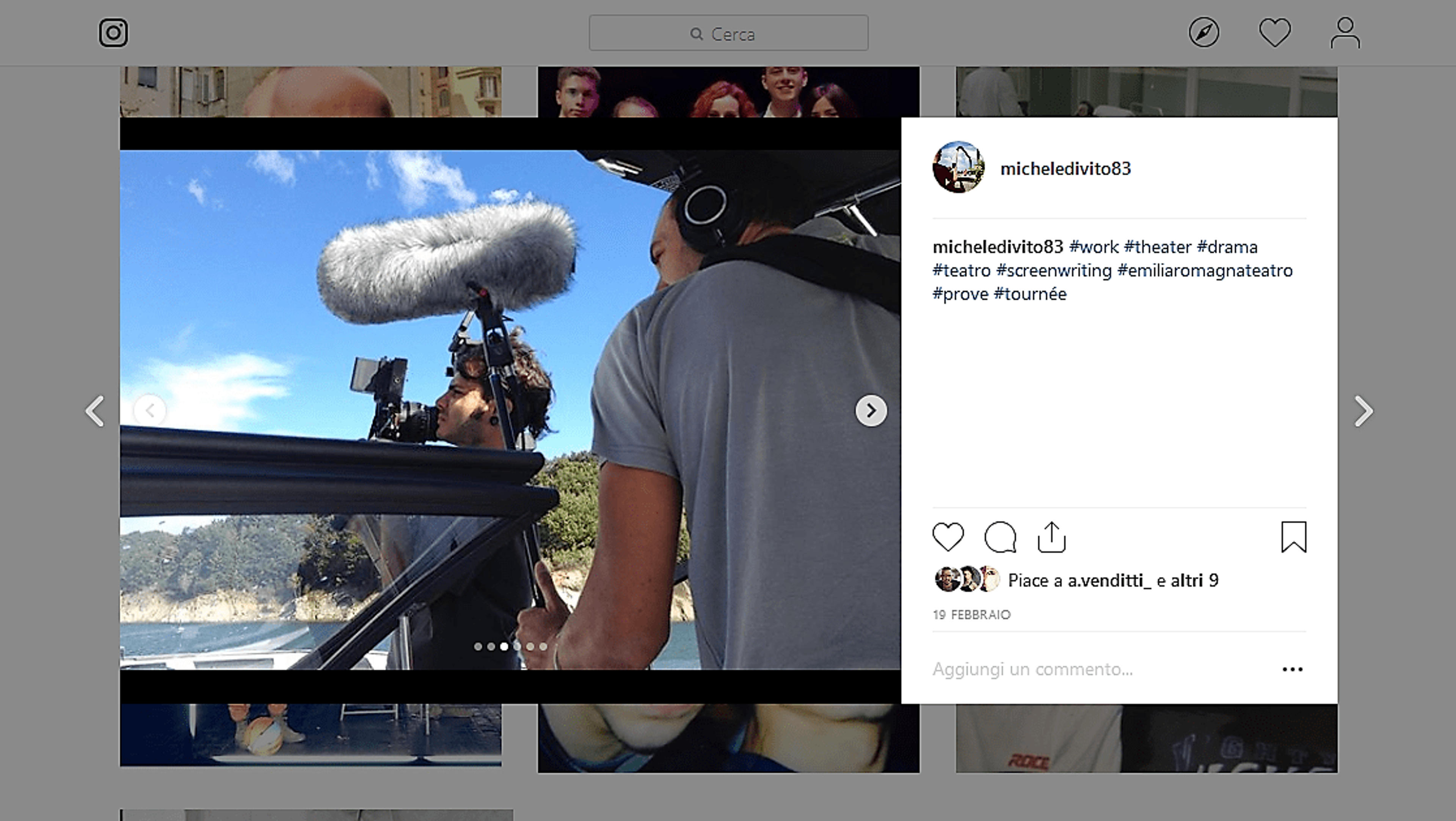
Task: Open the #emiliaromagnateatro hashtag
Action: pos(1205,271)
